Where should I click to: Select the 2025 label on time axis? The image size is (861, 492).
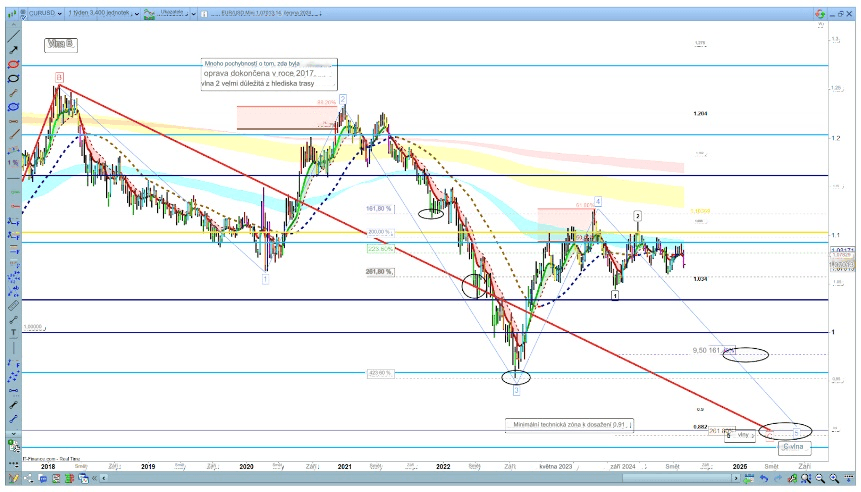click(x=740, y=466)
